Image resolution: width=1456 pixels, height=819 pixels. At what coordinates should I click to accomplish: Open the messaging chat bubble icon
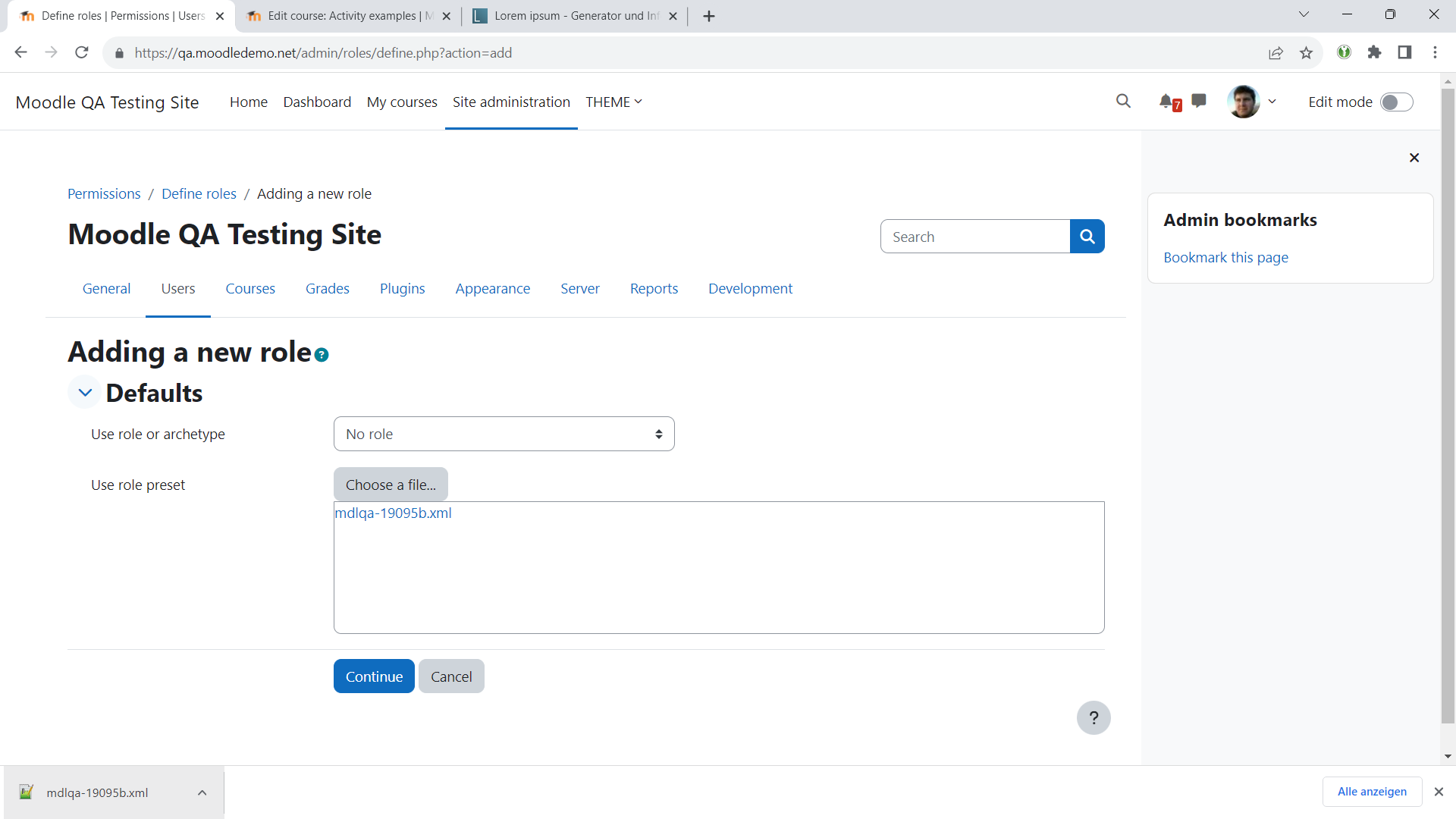click(1199, 101)
